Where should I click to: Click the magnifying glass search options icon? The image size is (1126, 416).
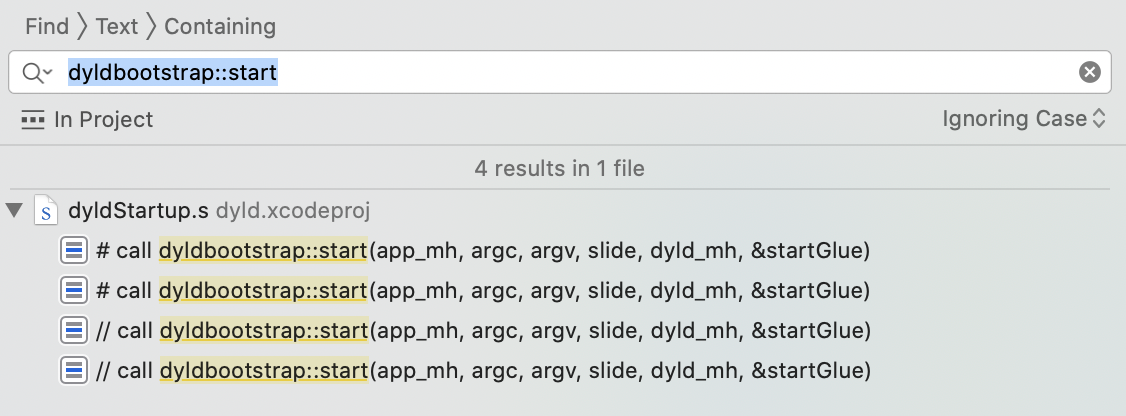point(37,73)
